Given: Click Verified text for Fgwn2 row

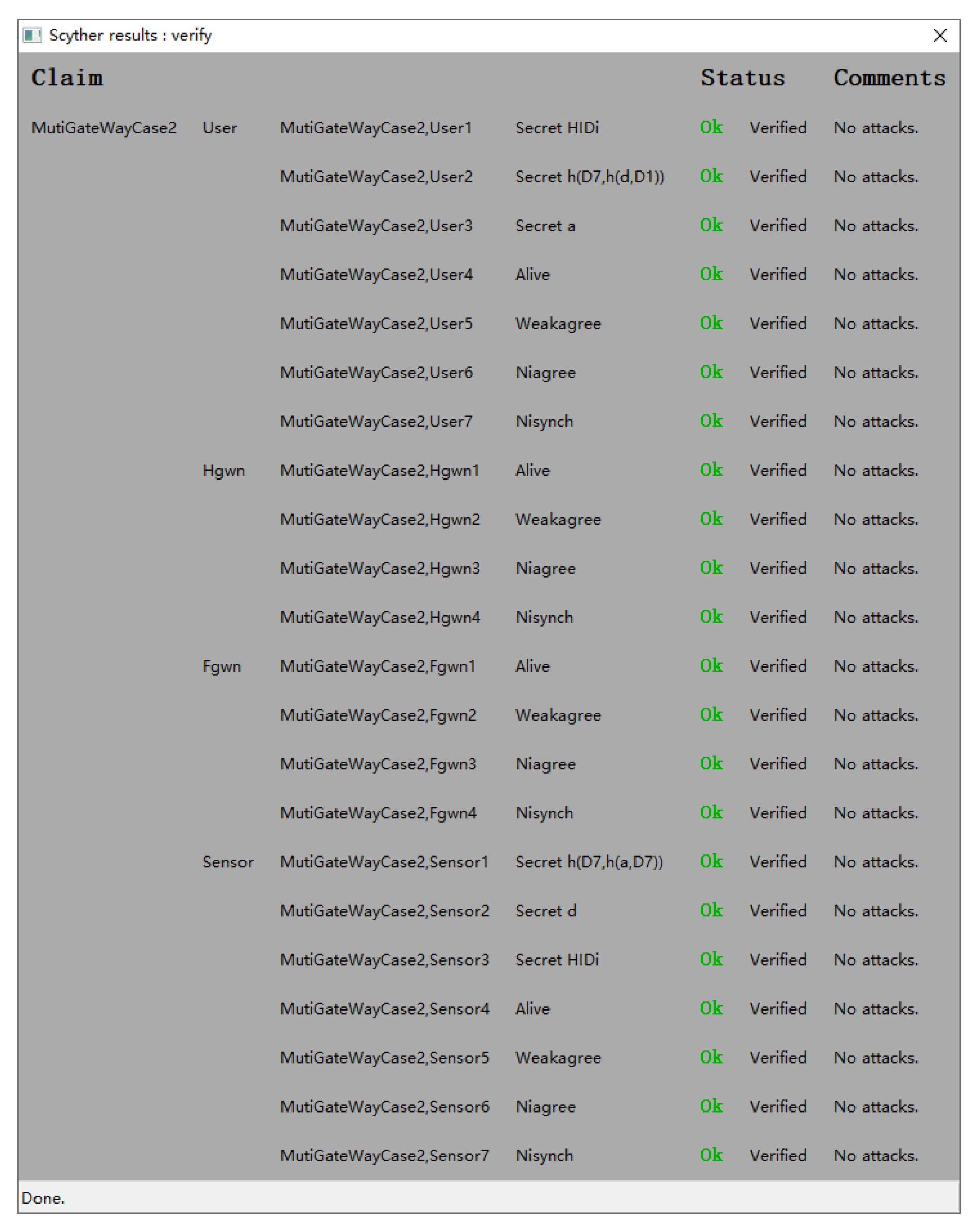Looking at the screenshot, I should [778, 715].
